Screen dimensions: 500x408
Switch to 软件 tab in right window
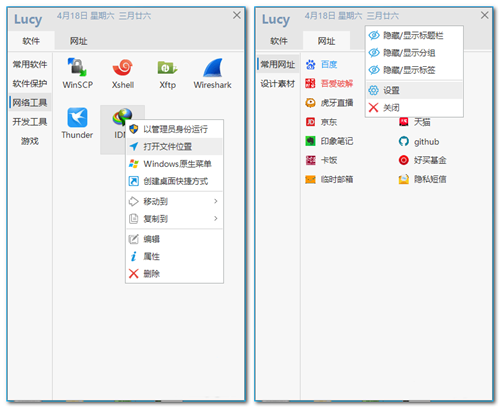click(x=279, y=41)
